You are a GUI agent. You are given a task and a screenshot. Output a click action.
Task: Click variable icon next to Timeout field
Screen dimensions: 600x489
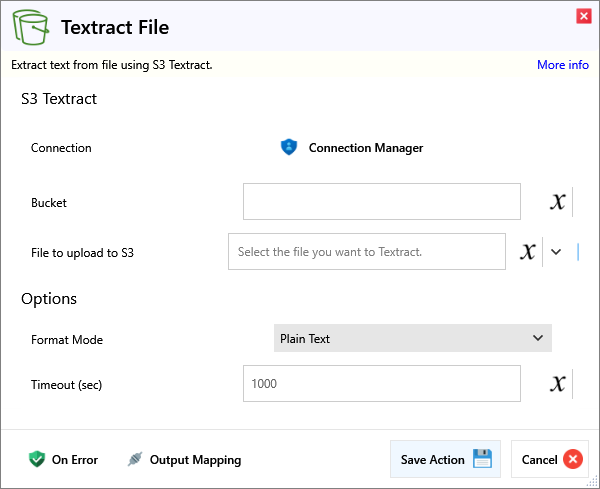point(558,384)
